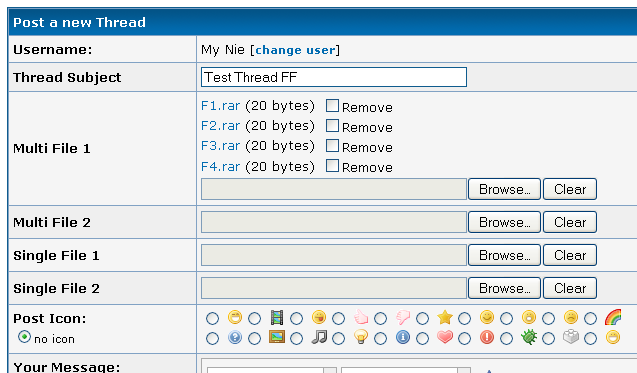637x373 pixels.
Task: Open the F2.rar attachment link
Action: (x=221, y=126)
